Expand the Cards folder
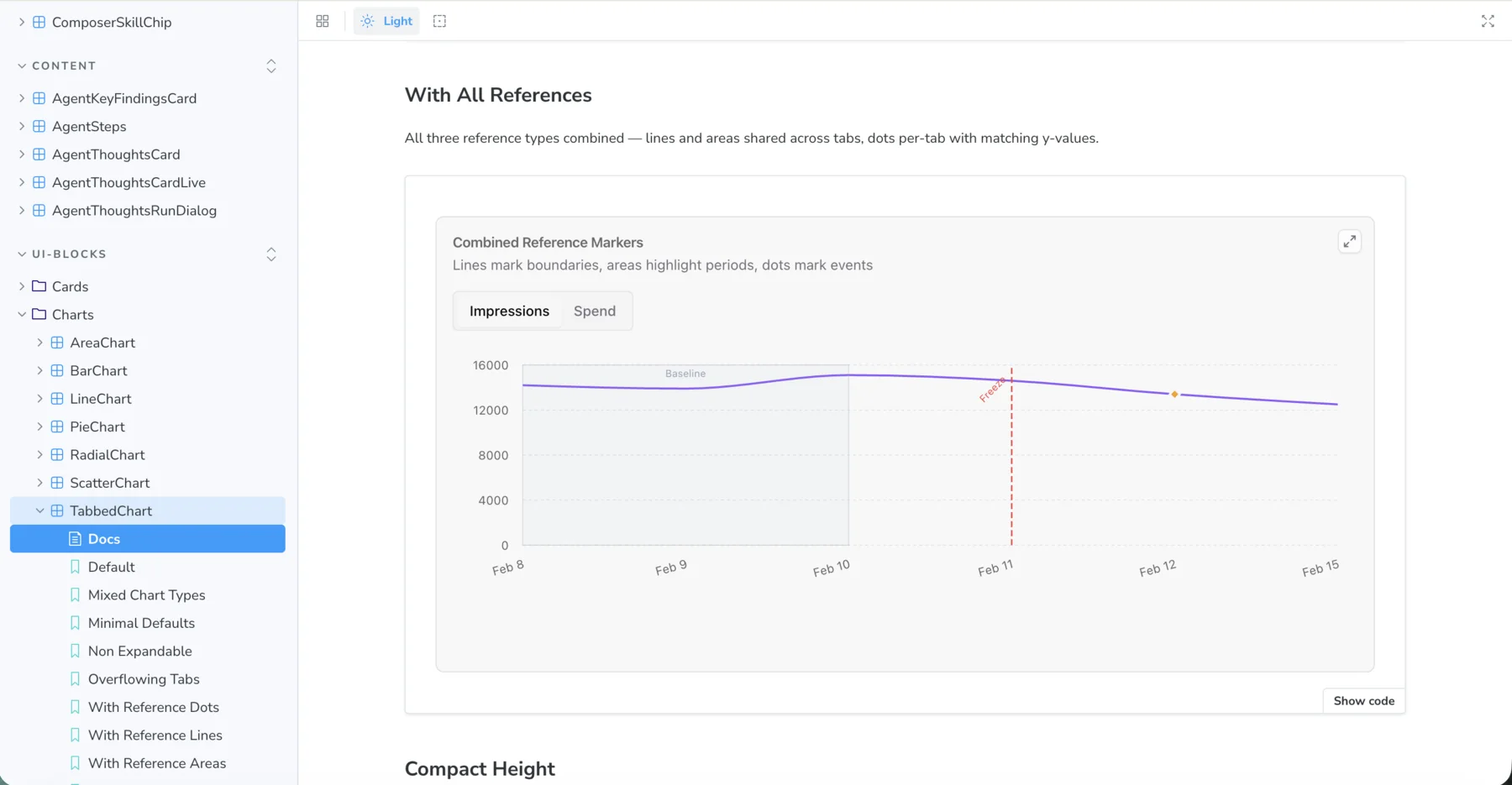The height and width of the screenshot is (785, 1512). tap(22, 286)
